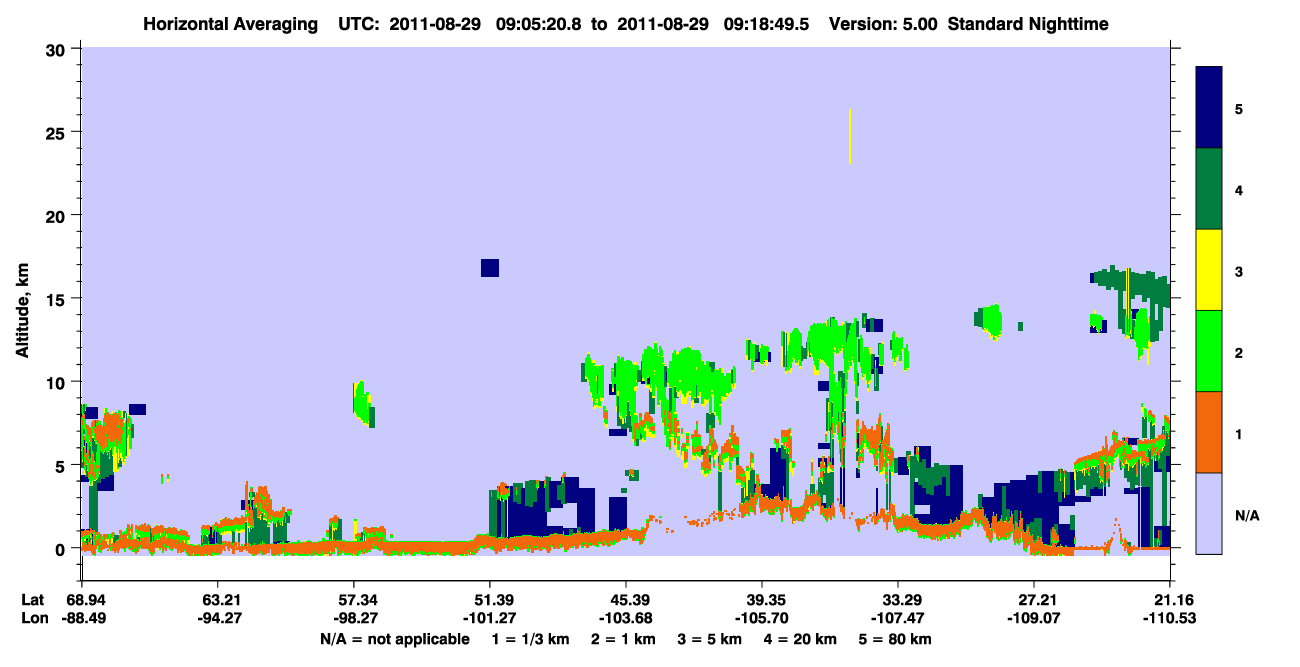
Task: Click 'Version: 5.00' text
Action: pyautogui.click(x=883, y=23)
